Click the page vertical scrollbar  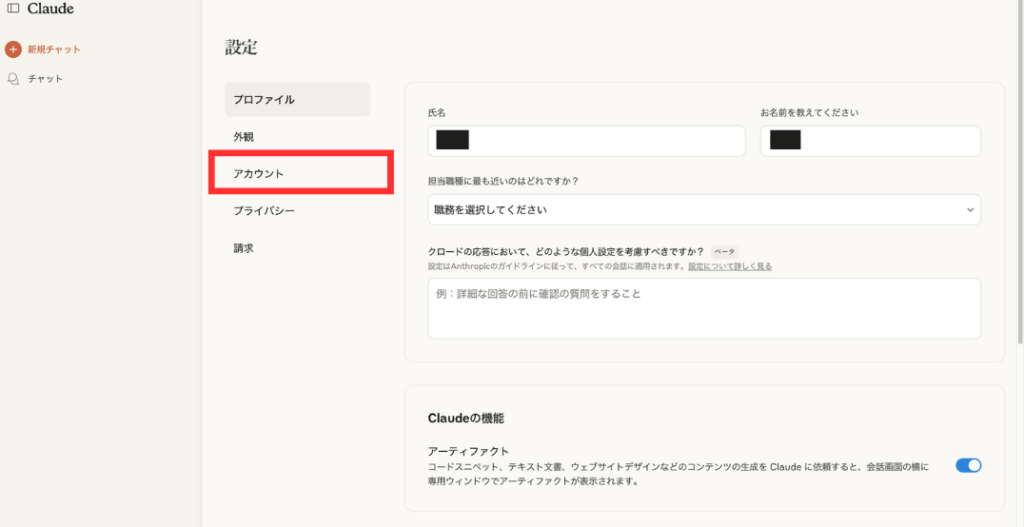click(x=1020, y=170)
